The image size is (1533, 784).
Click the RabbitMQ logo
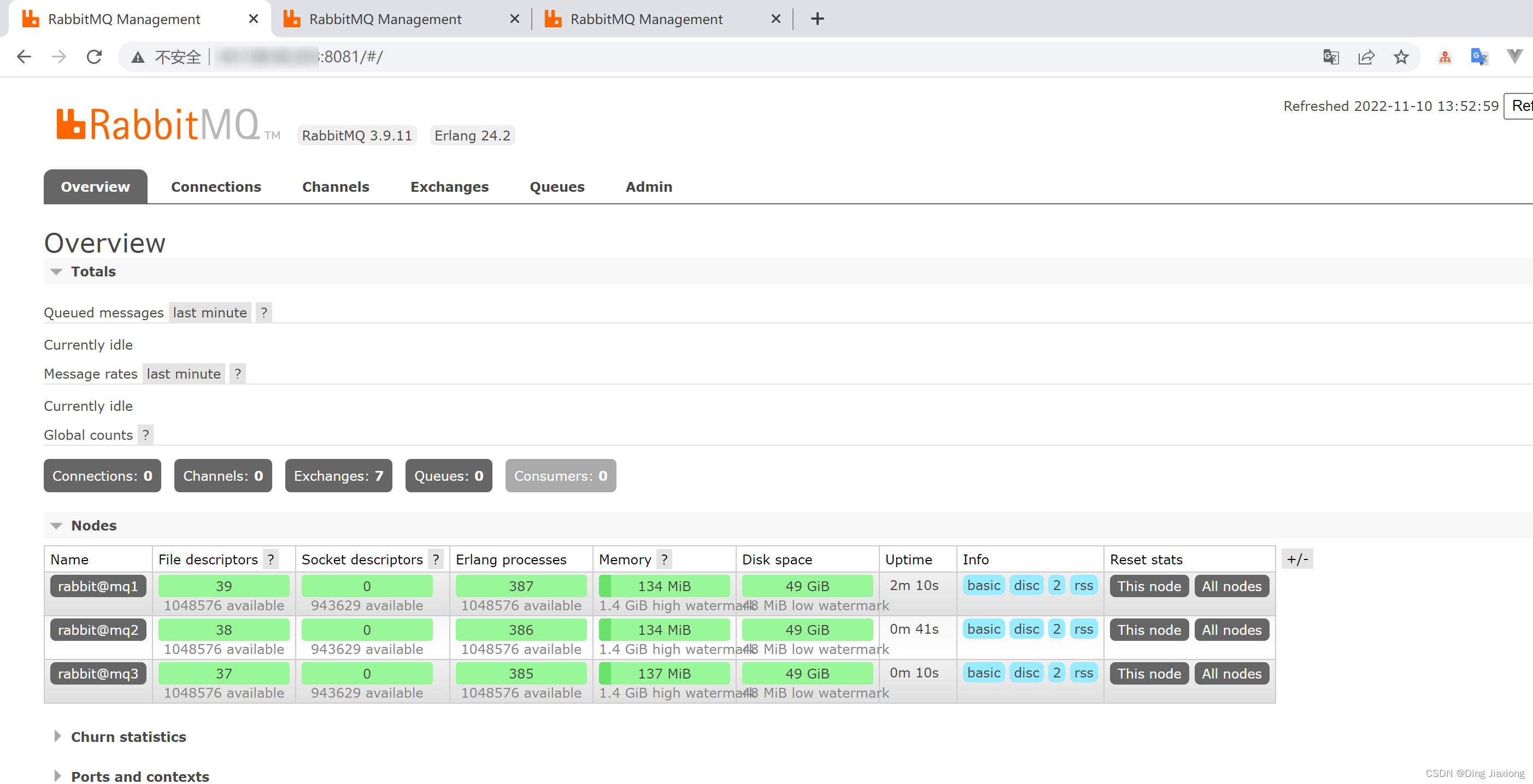167,125
